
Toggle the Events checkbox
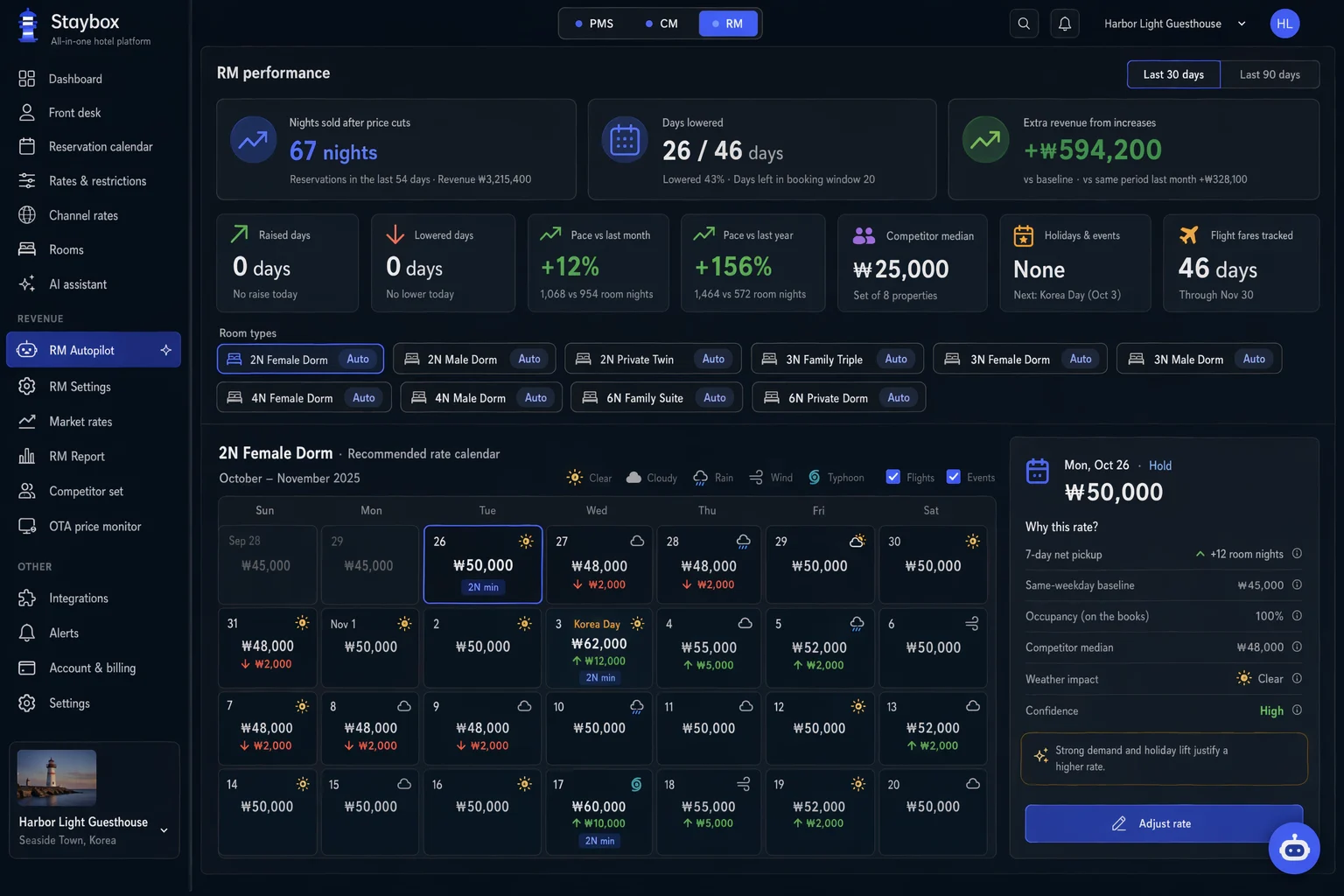pyautogui.click(x=954, y=477)
